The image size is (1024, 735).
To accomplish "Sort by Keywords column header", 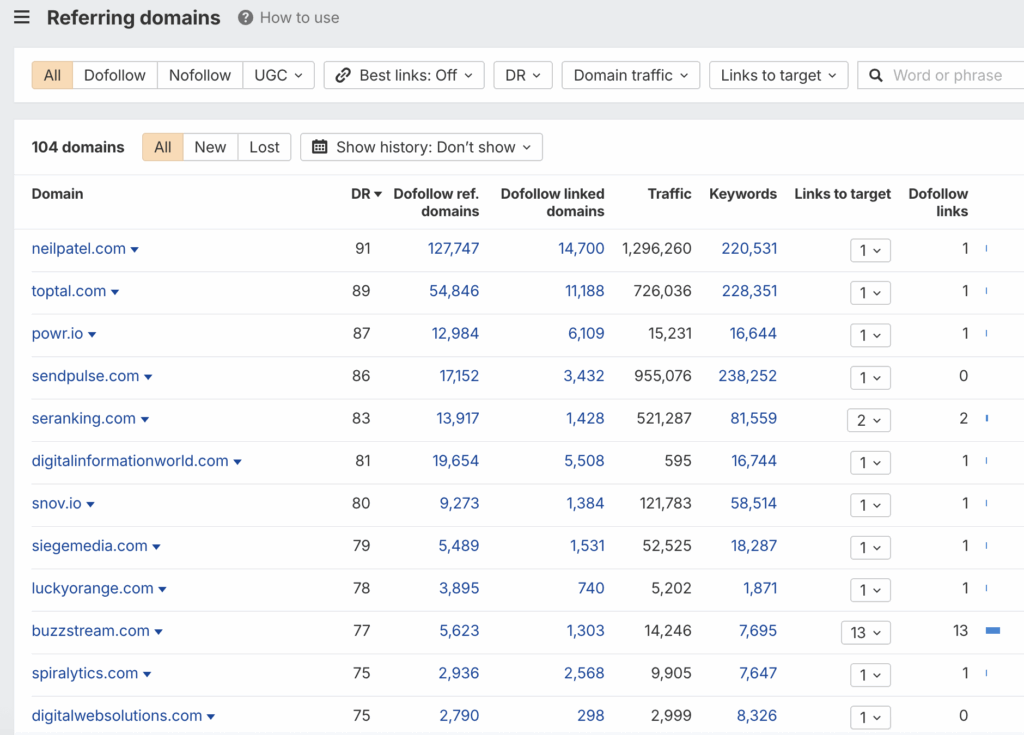I will coord(743,194).
